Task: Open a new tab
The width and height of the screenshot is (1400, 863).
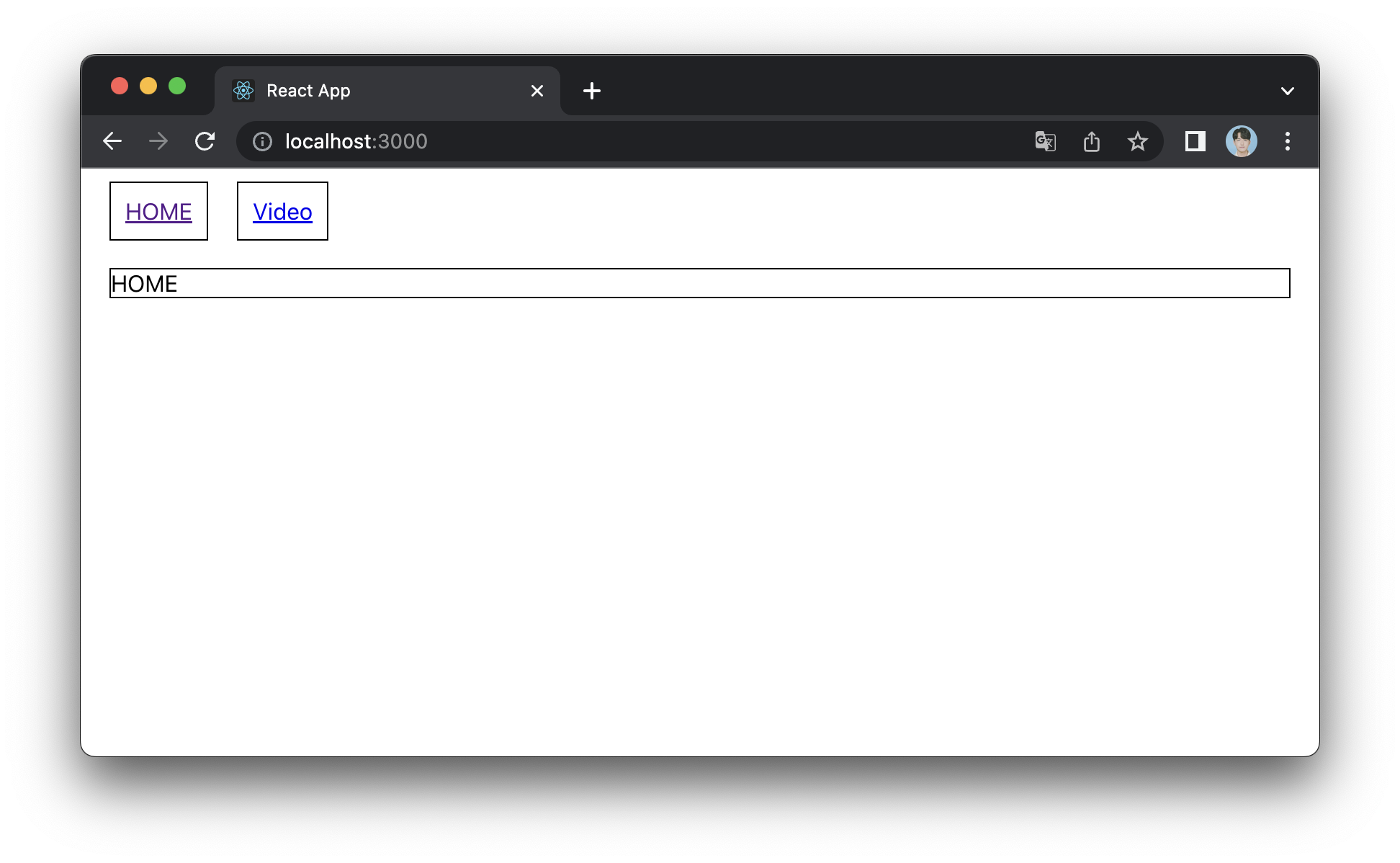Action: click(591, 91)
